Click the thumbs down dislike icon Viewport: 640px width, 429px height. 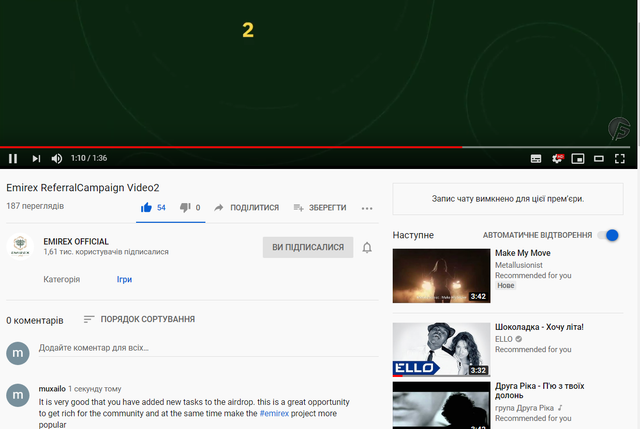(x=185, y=208)
